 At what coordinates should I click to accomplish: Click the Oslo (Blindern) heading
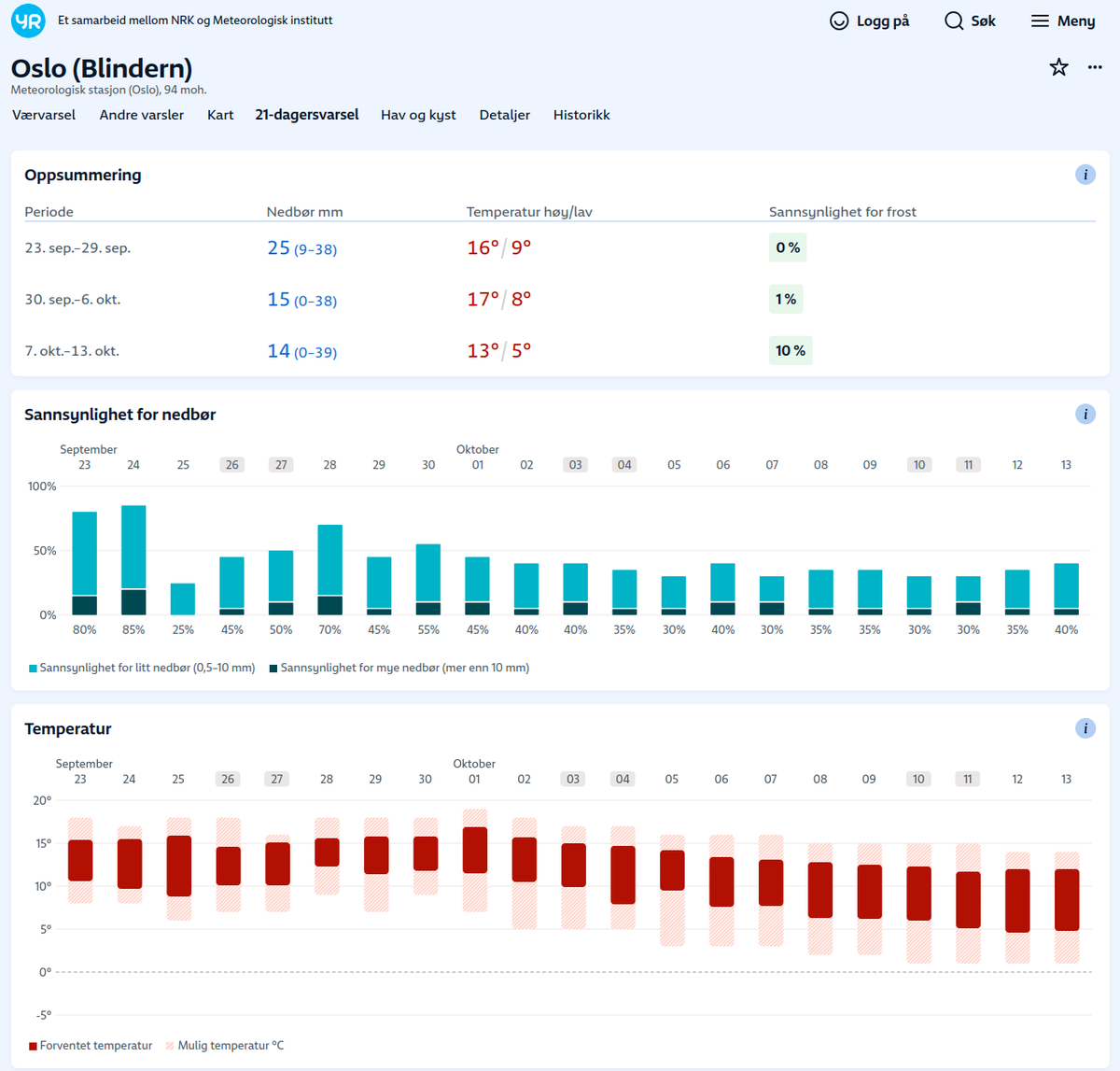(102, 68)
